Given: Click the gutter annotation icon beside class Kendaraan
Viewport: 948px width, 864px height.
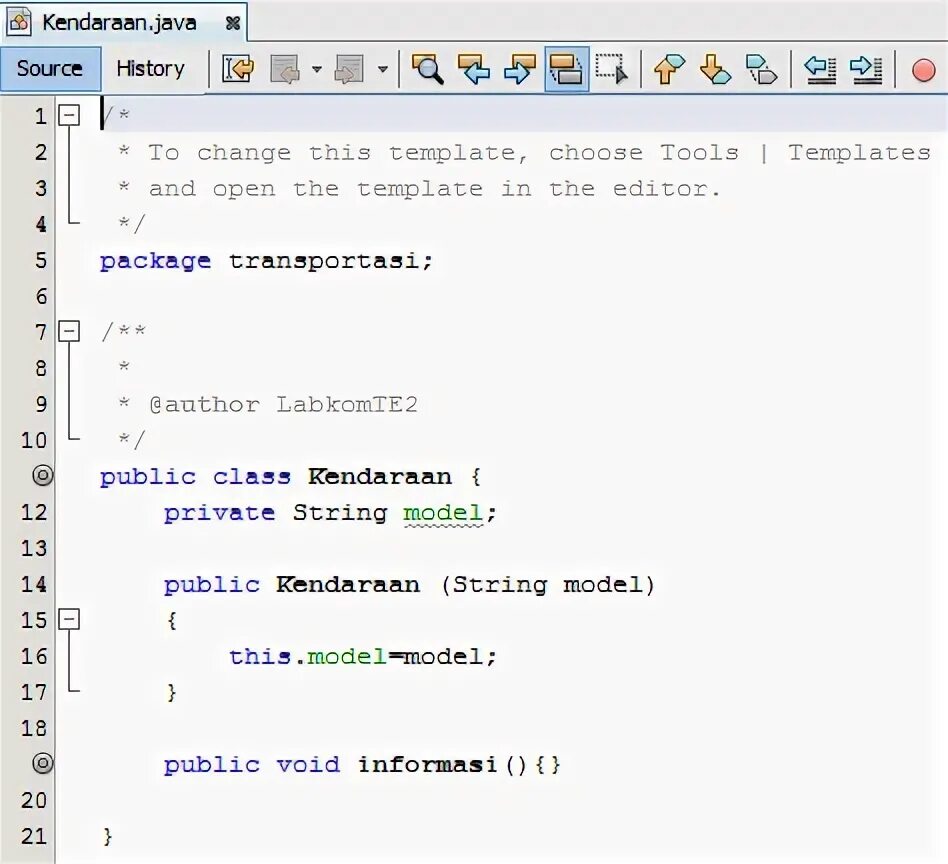Looking at the screenshot, I should click(42, 476).
